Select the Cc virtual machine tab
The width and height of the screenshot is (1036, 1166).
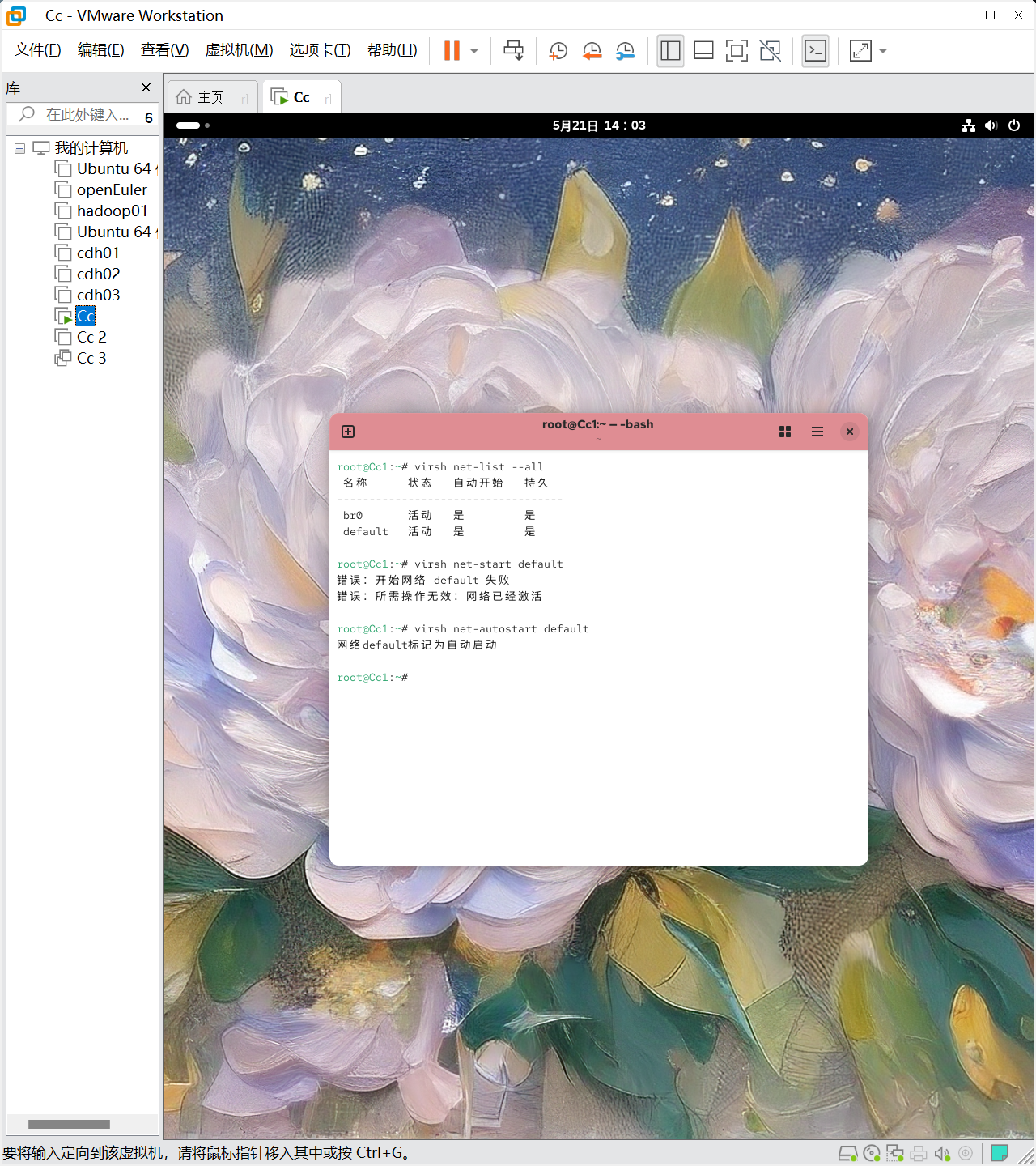tap(301, 97)
